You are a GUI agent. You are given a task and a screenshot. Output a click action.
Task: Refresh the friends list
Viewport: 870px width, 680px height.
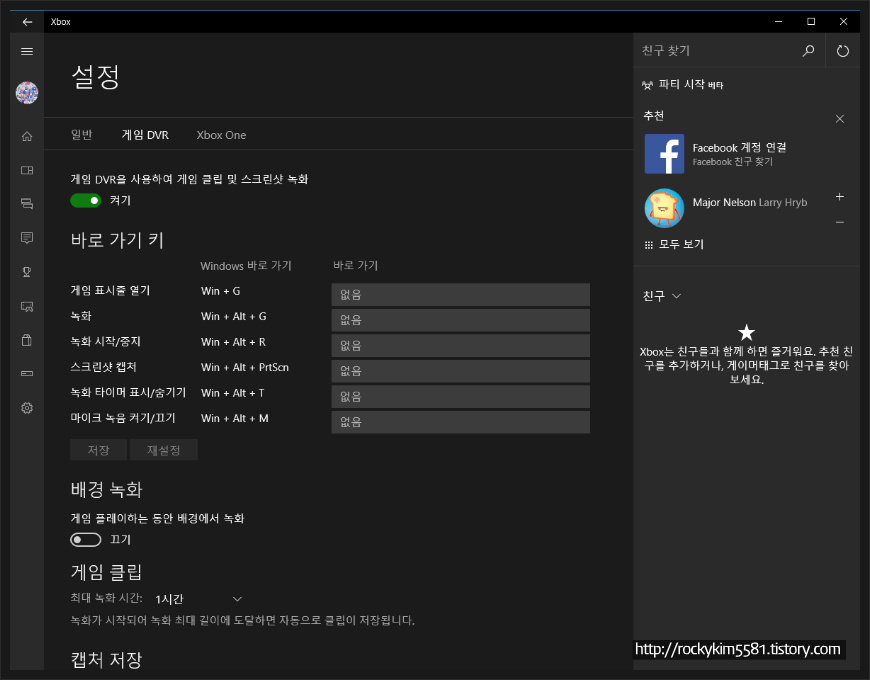[x=843, y=50]
